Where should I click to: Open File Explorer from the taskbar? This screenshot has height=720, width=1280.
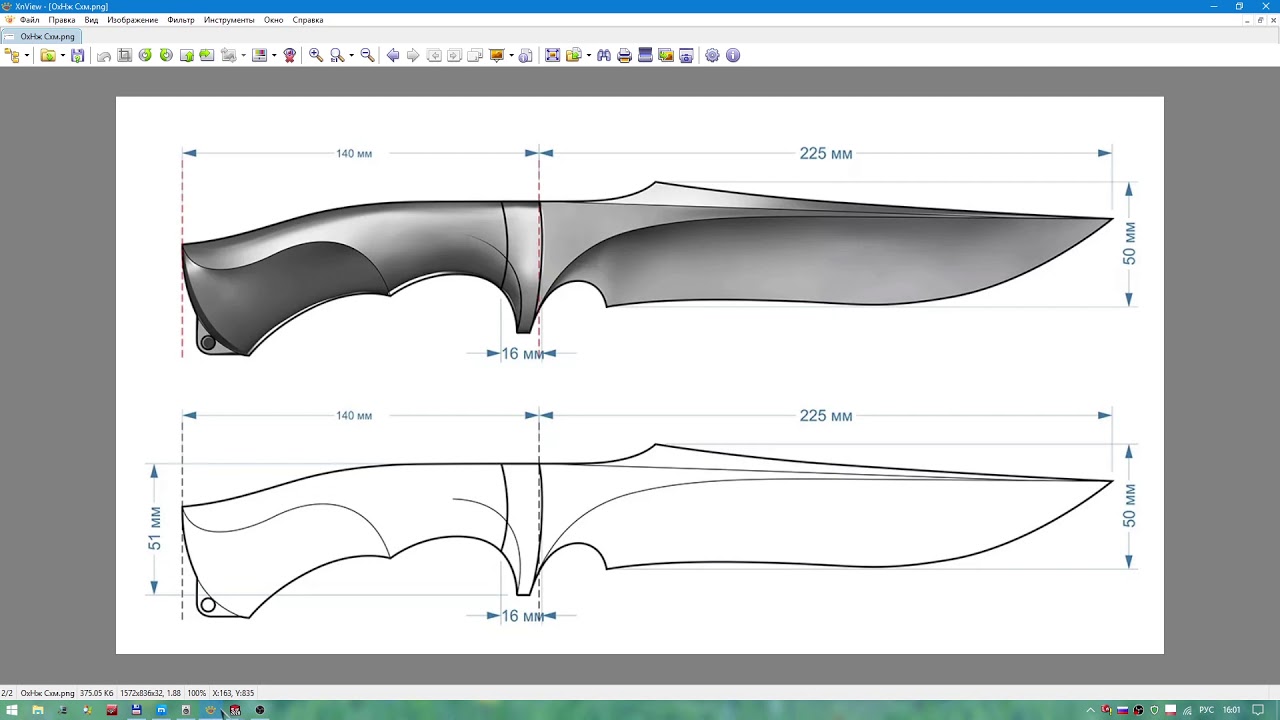coord(38,710)
